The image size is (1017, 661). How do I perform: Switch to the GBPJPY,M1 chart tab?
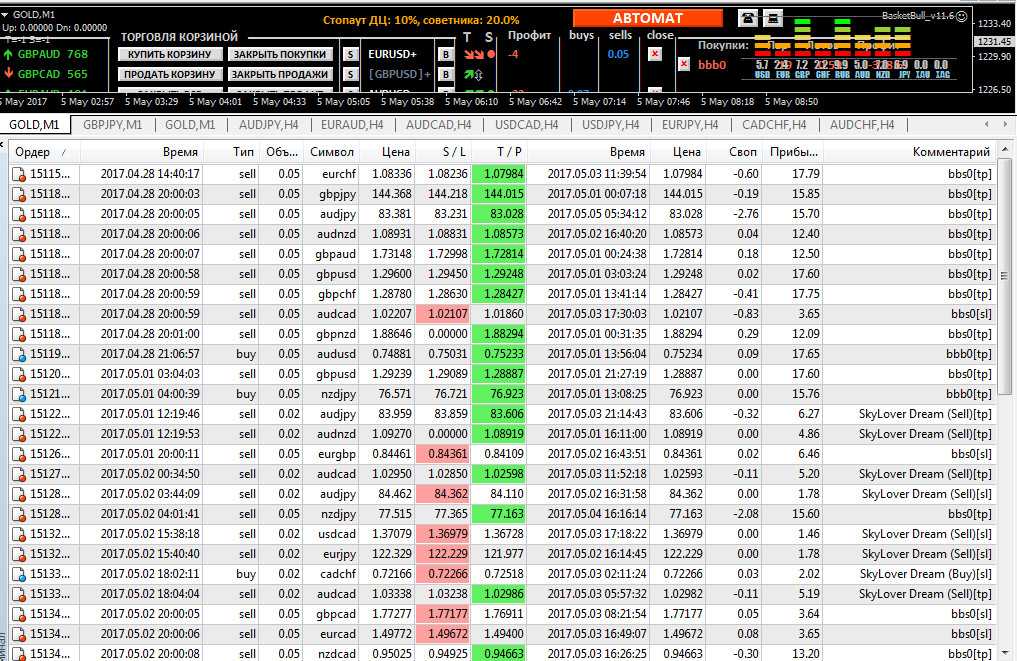(112, 125)
